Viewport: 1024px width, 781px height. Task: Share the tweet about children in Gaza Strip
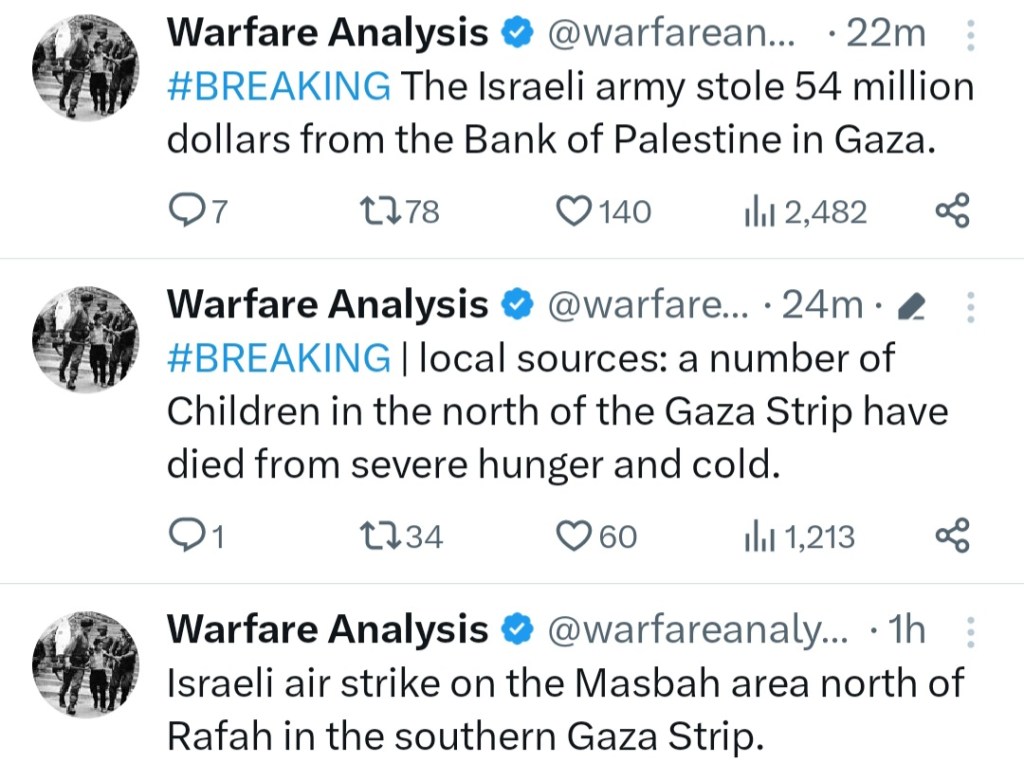coord(951,537)
